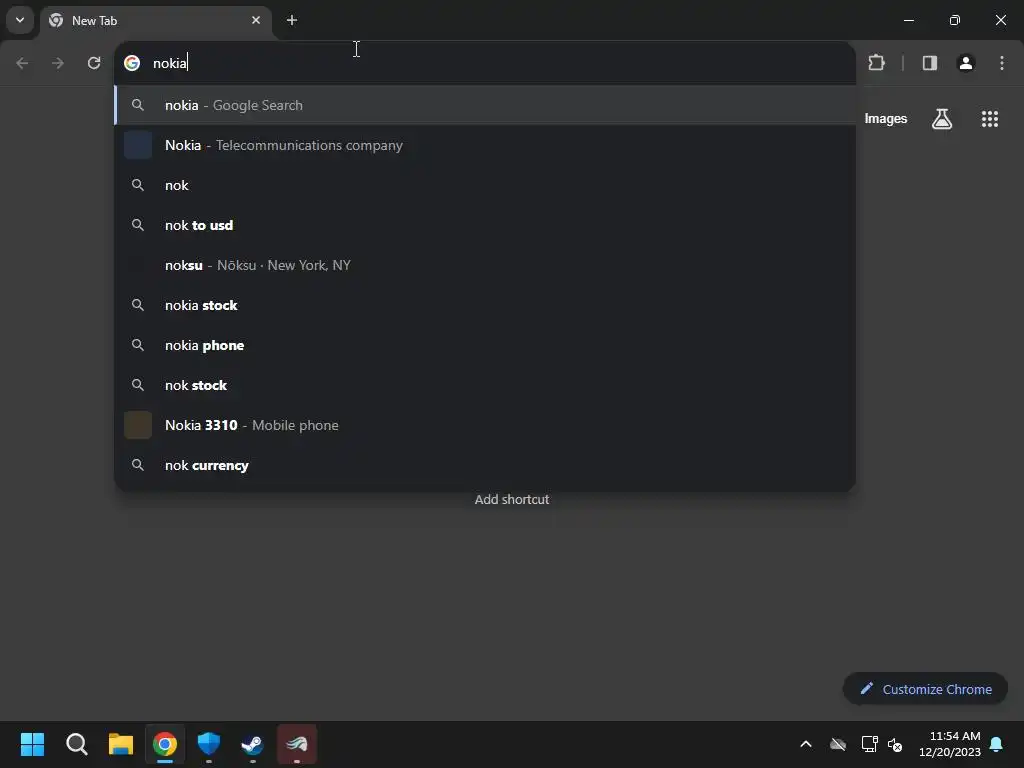Open the Google apps grid
The width and height of the screenshot is (1024, 768).
point(989,119)
